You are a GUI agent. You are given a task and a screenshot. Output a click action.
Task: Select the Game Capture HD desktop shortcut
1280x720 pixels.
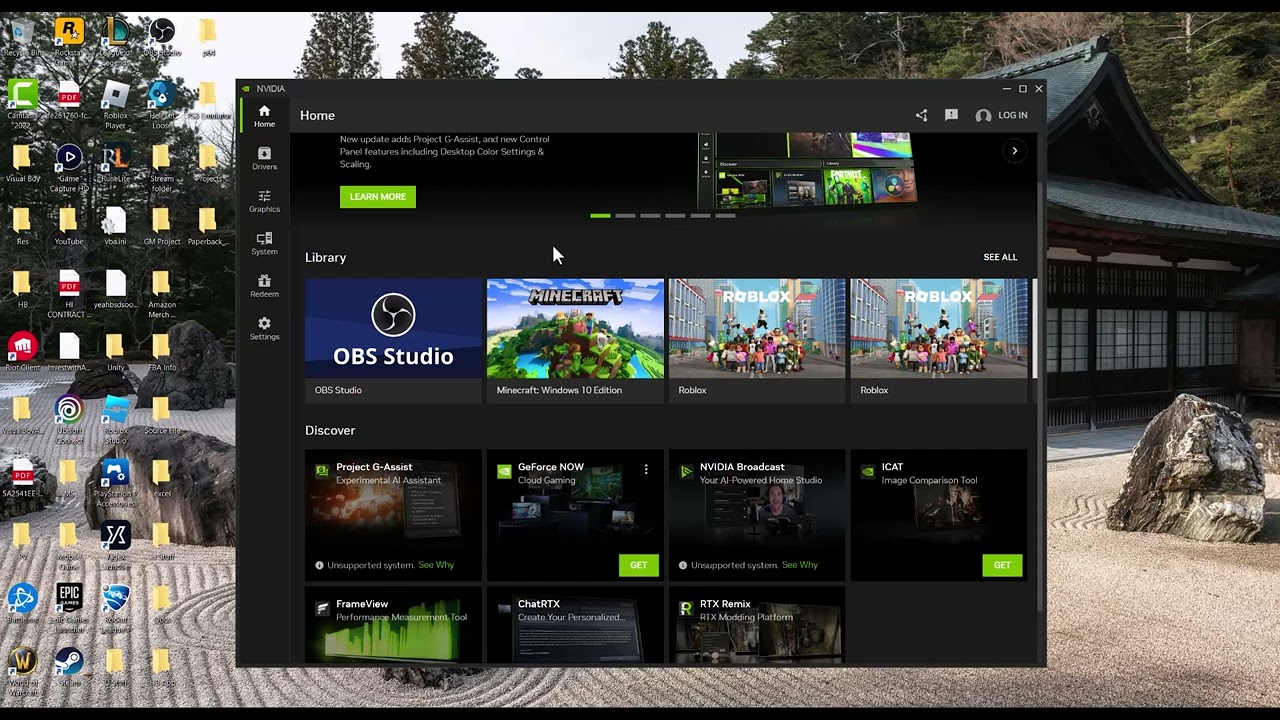coord(69,167)
